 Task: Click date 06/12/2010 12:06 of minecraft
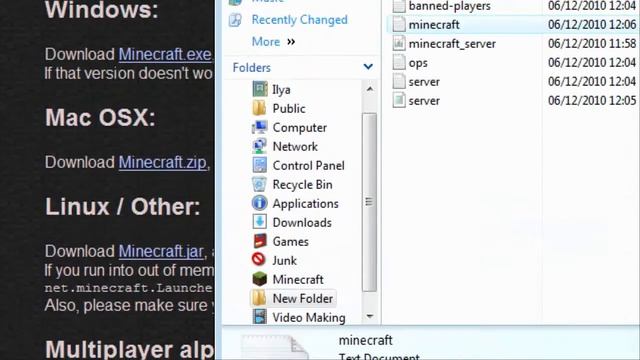[592, 25]
